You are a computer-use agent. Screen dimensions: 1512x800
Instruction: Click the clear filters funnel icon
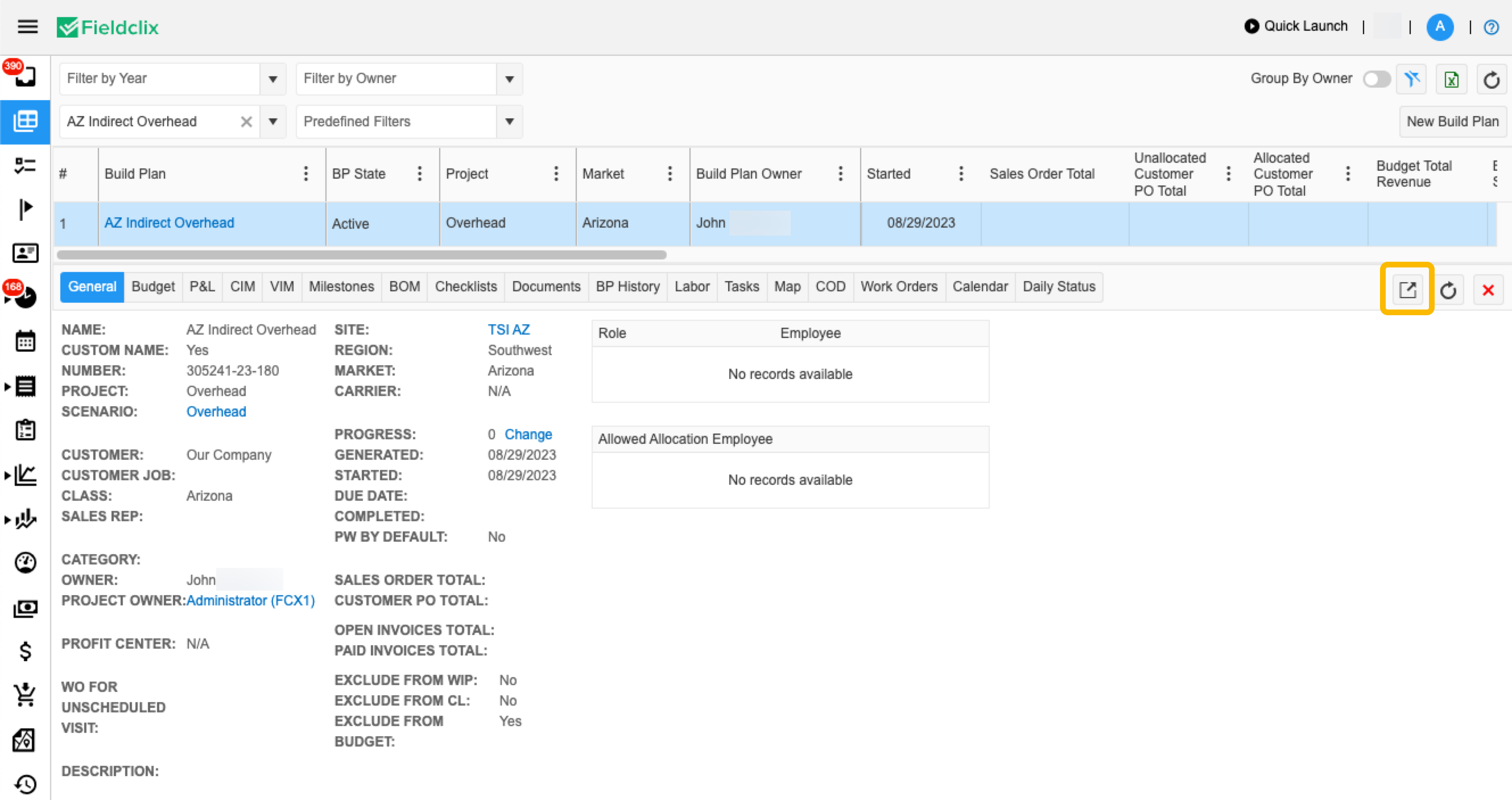[1412, 79]
